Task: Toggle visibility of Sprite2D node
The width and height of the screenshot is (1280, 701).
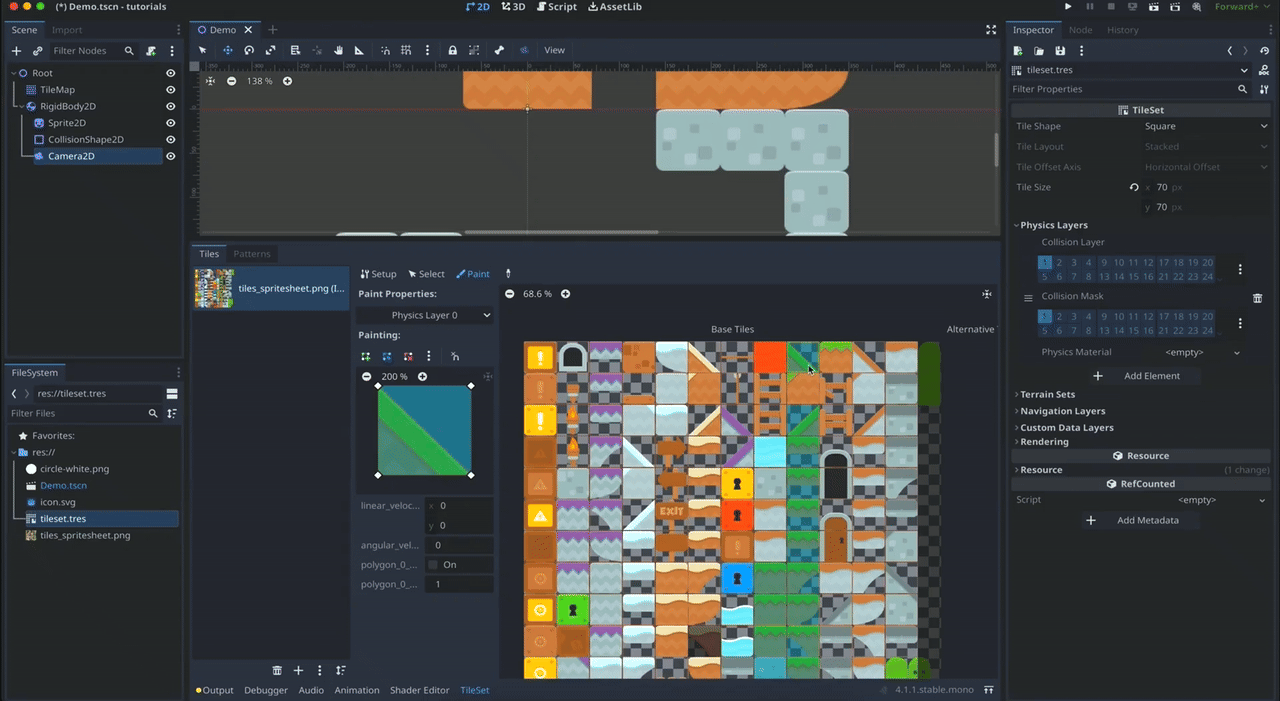Action: [170, 123]
